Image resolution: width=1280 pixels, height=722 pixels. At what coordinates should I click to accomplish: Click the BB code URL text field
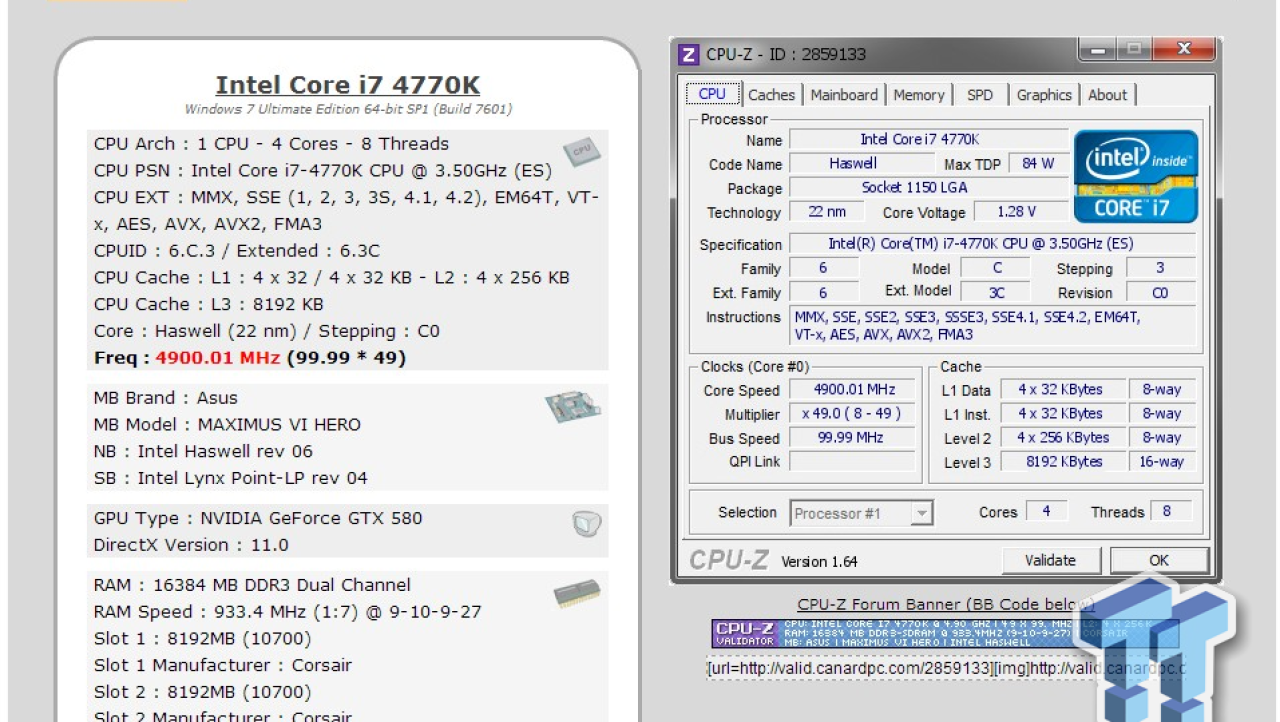pos(945,668)
